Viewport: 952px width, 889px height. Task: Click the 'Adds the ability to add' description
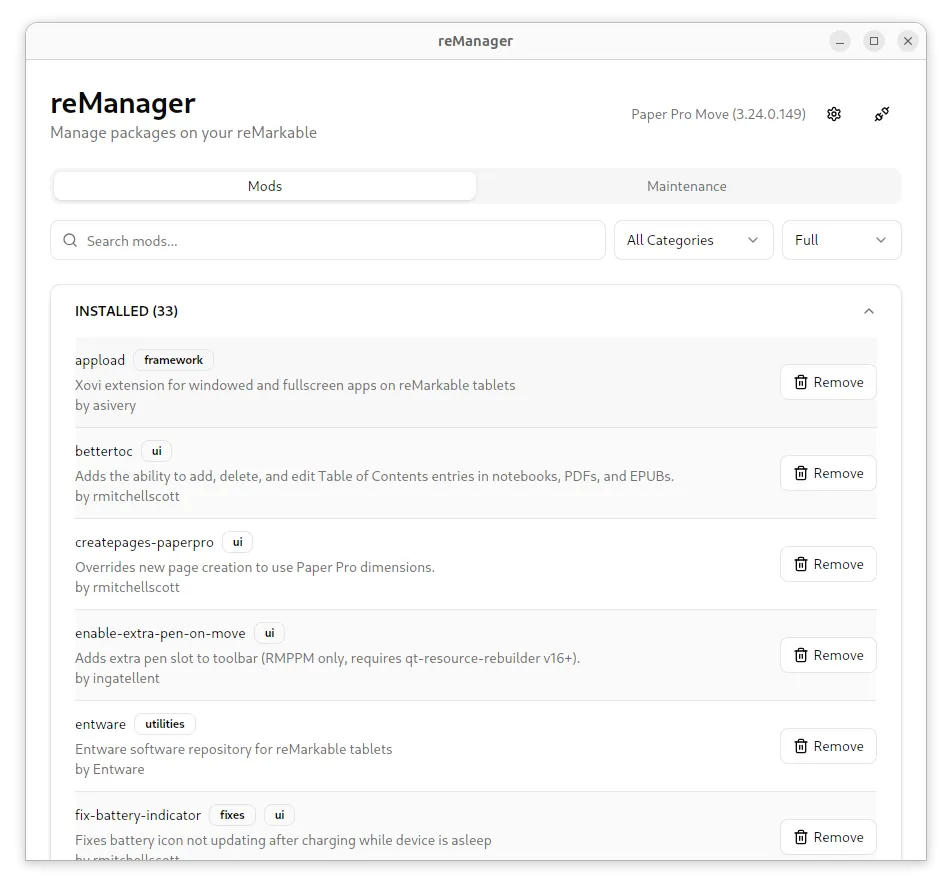coord(374,476)
